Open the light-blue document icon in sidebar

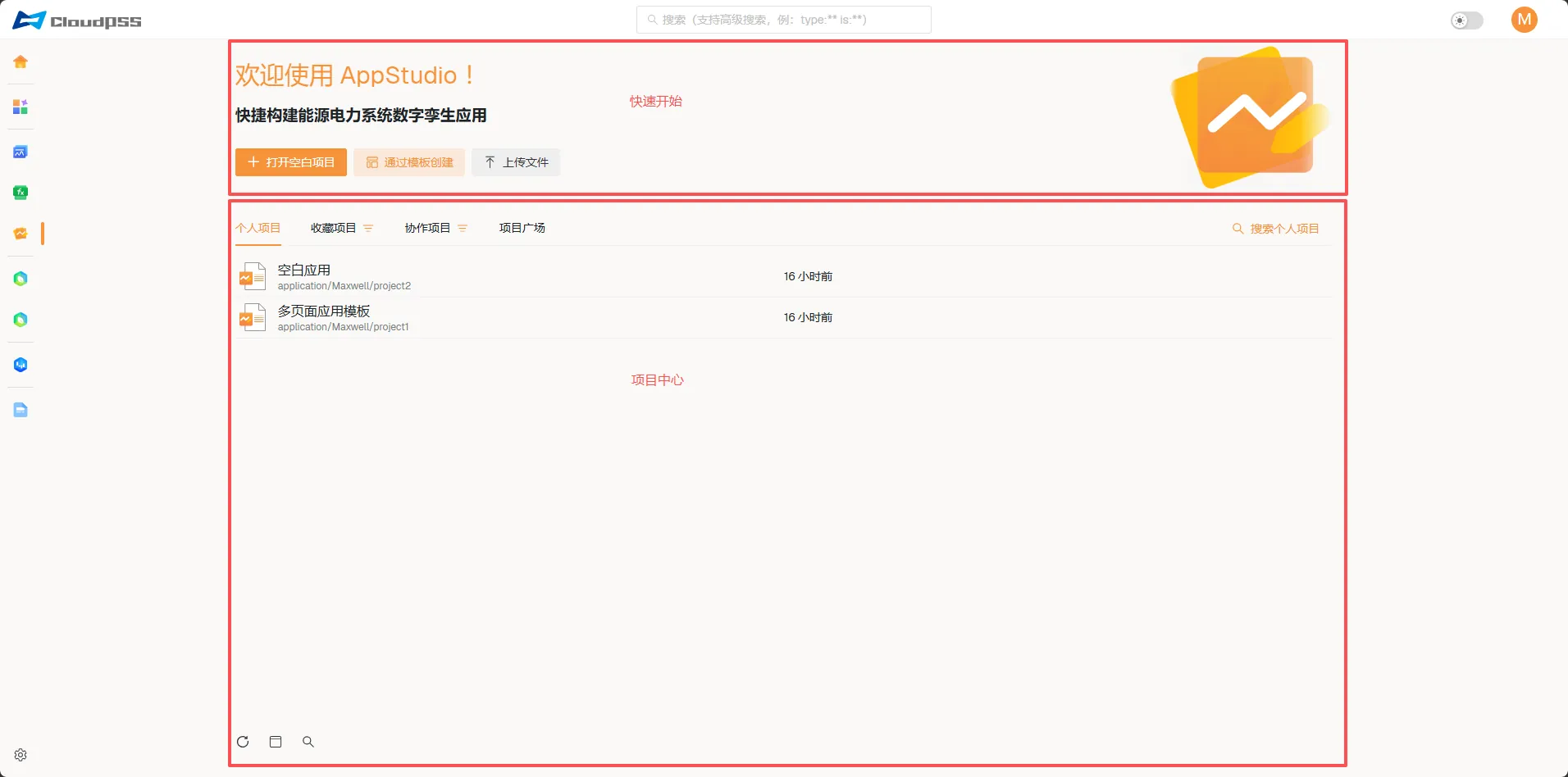(21, 410)
